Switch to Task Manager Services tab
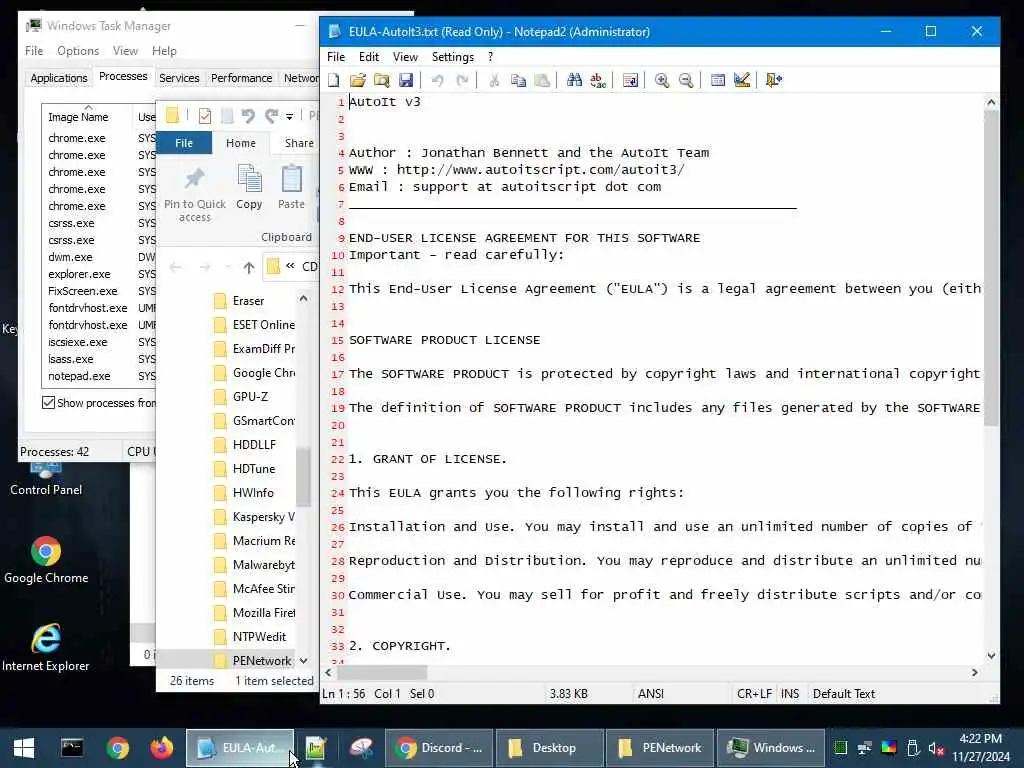The width and height of the screenshot is (1024, 768). [x=179, y=78]
